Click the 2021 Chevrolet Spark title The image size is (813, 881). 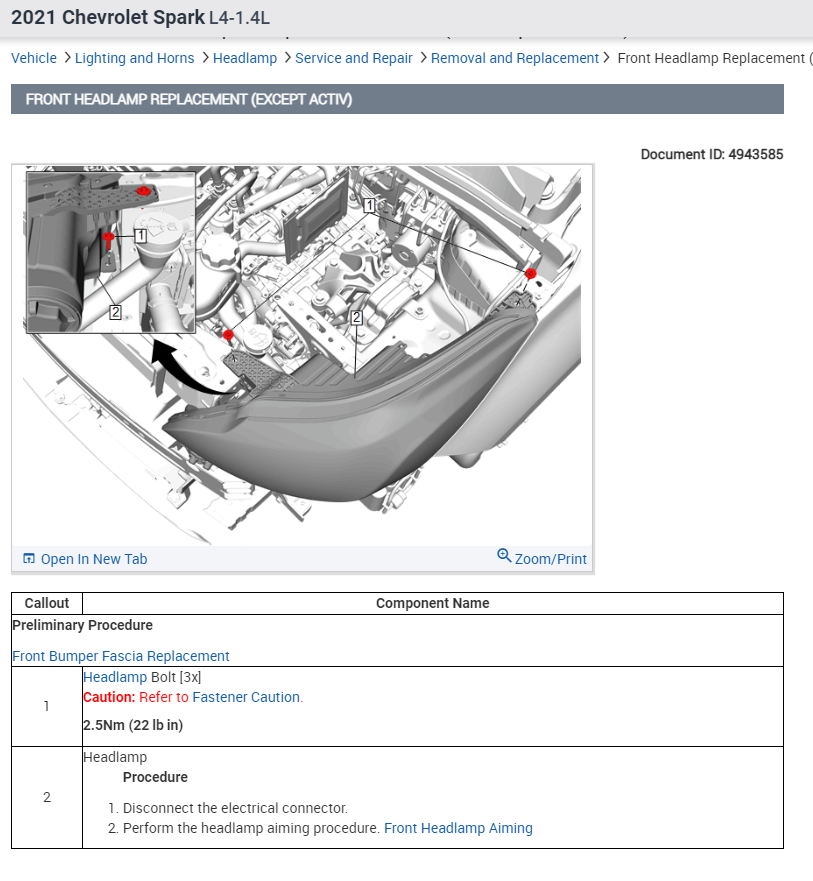[108, 17]
